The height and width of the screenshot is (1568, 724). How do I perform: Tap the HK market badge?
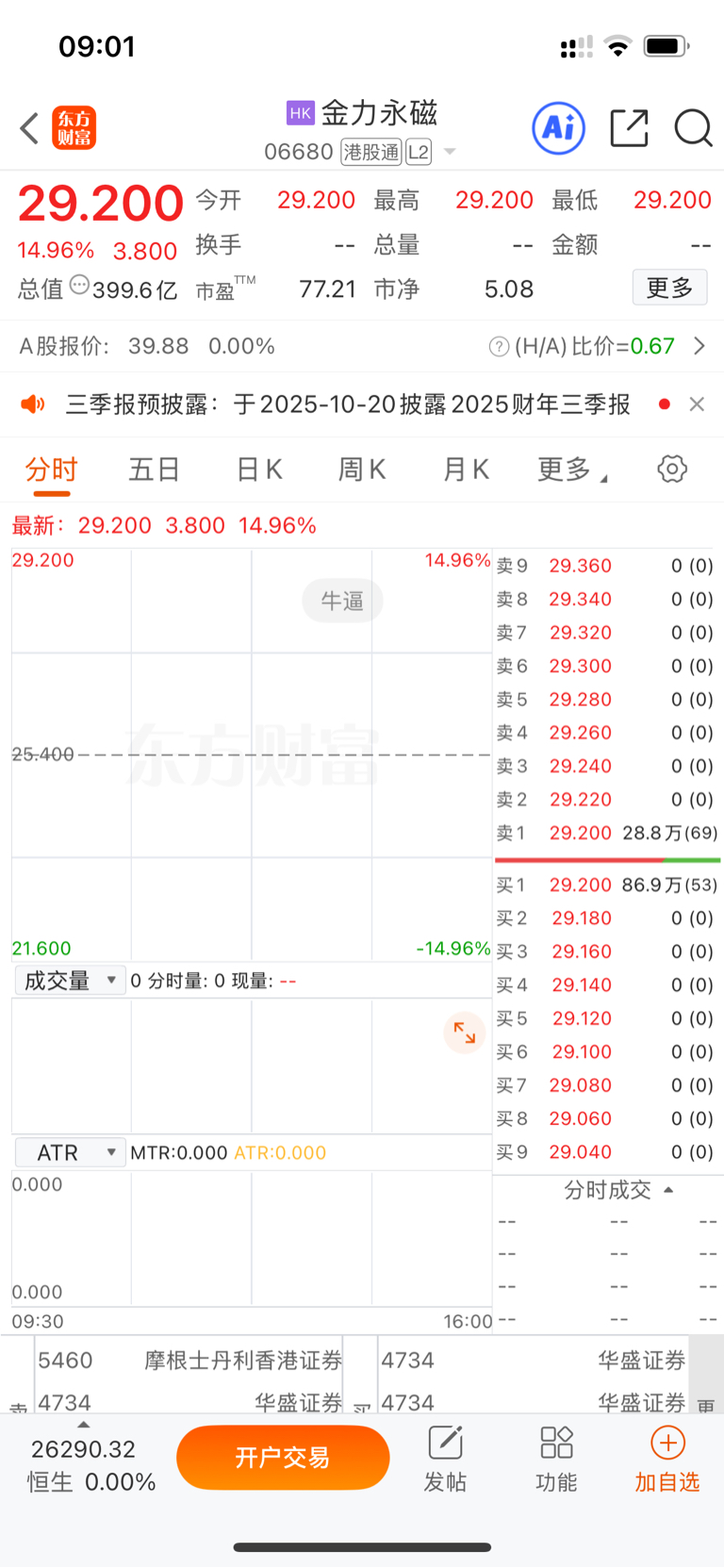(300, 113)
